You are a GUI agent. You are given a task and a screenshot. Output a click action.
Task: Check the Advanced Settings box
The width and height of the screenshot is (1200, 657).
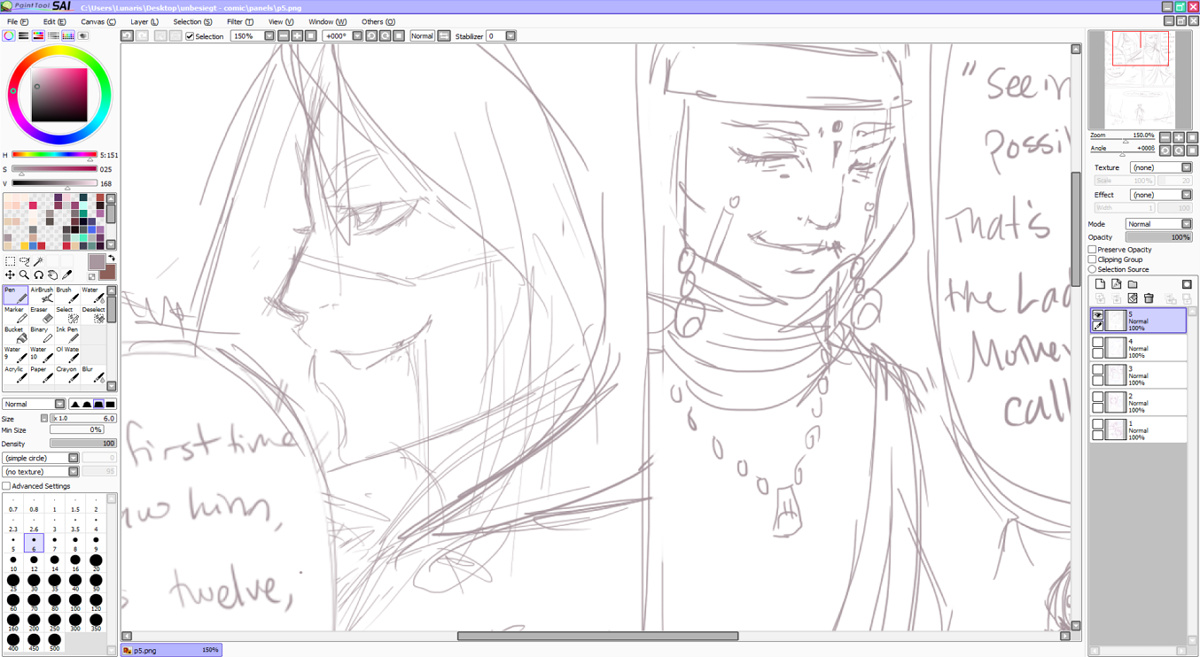(7, 486)
